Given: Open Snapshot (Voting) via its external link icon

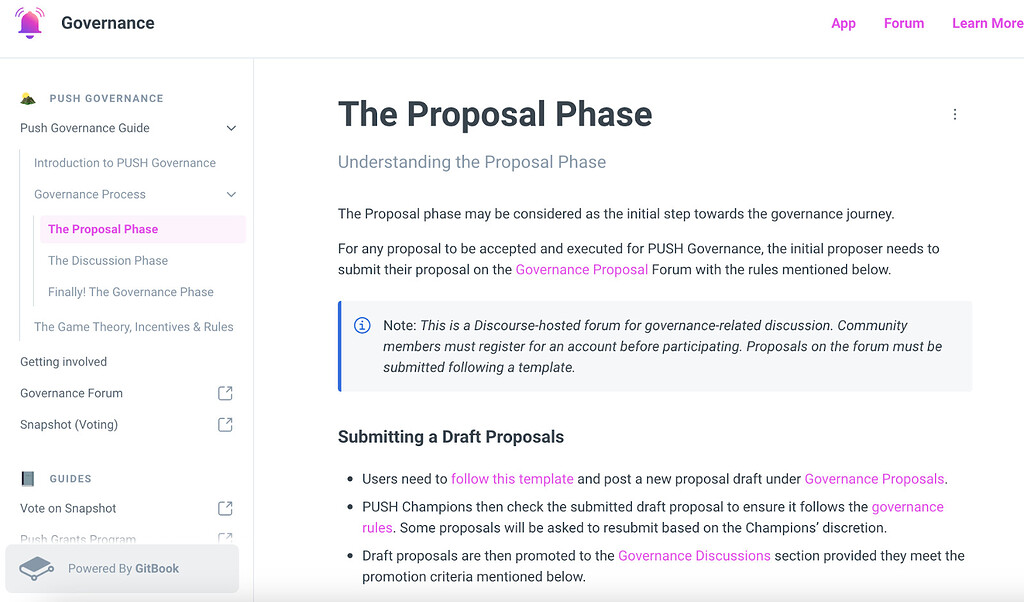Looking at the screenshot, I should point(226,424).
